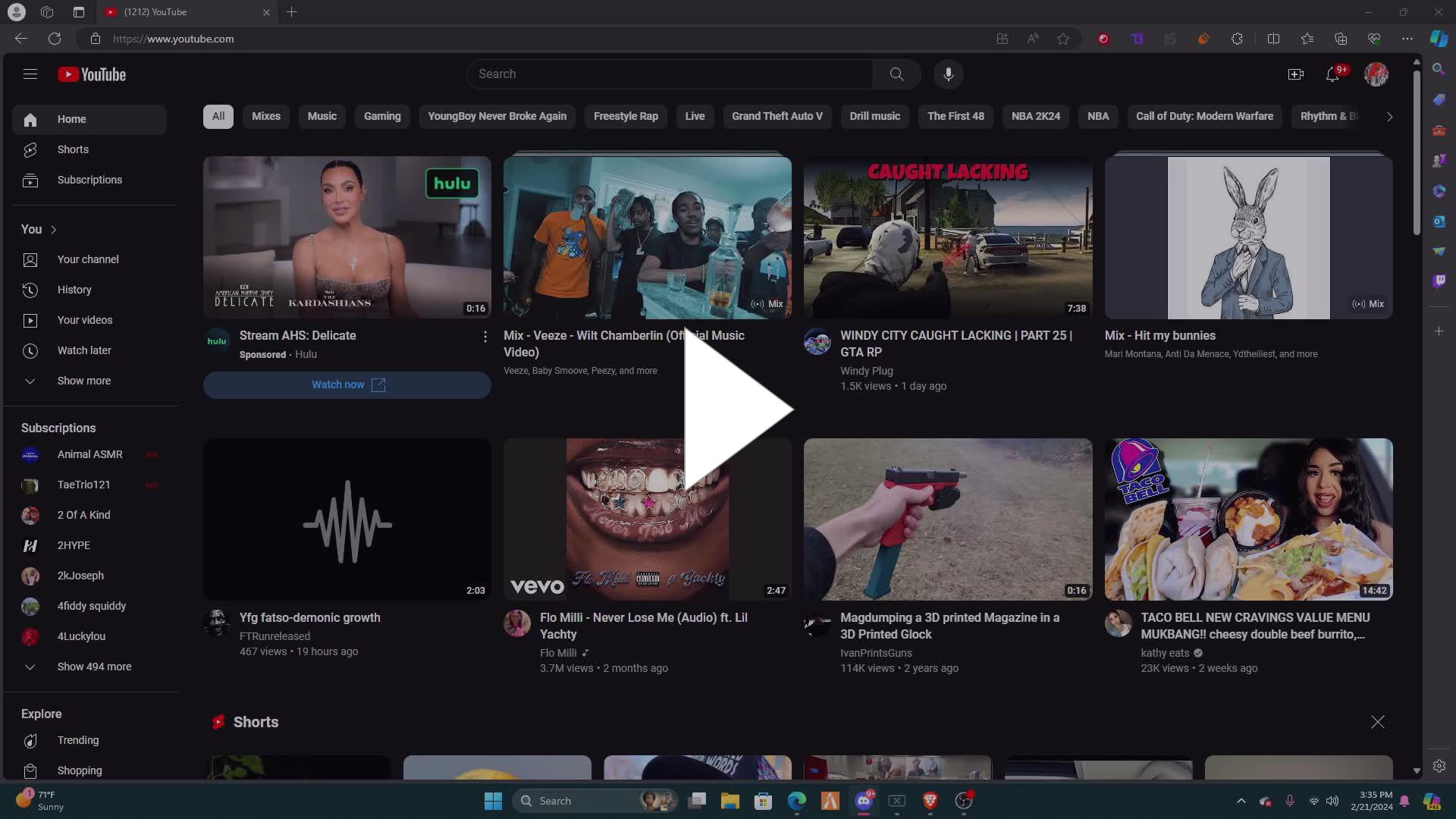Open the Create video icon

(1296, 74)
